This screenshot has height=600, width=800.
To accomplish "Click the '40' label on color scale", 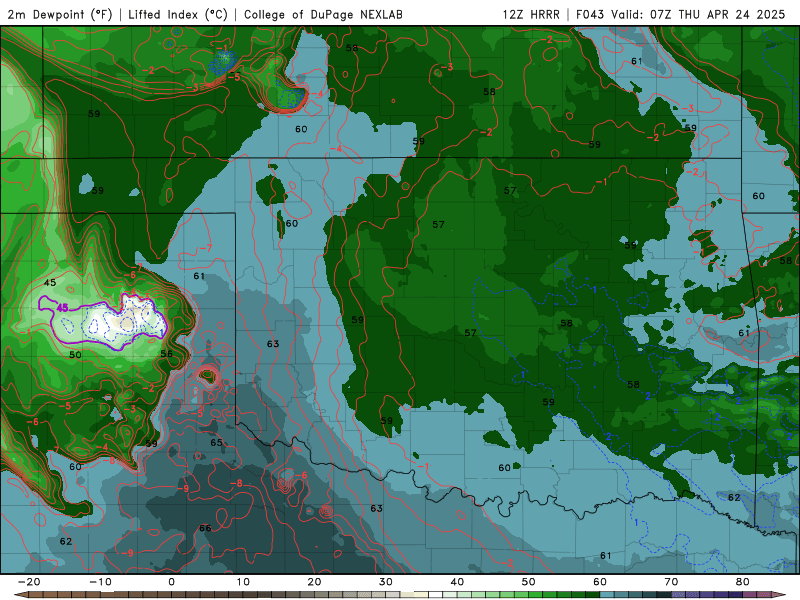I will pos(457,582).
